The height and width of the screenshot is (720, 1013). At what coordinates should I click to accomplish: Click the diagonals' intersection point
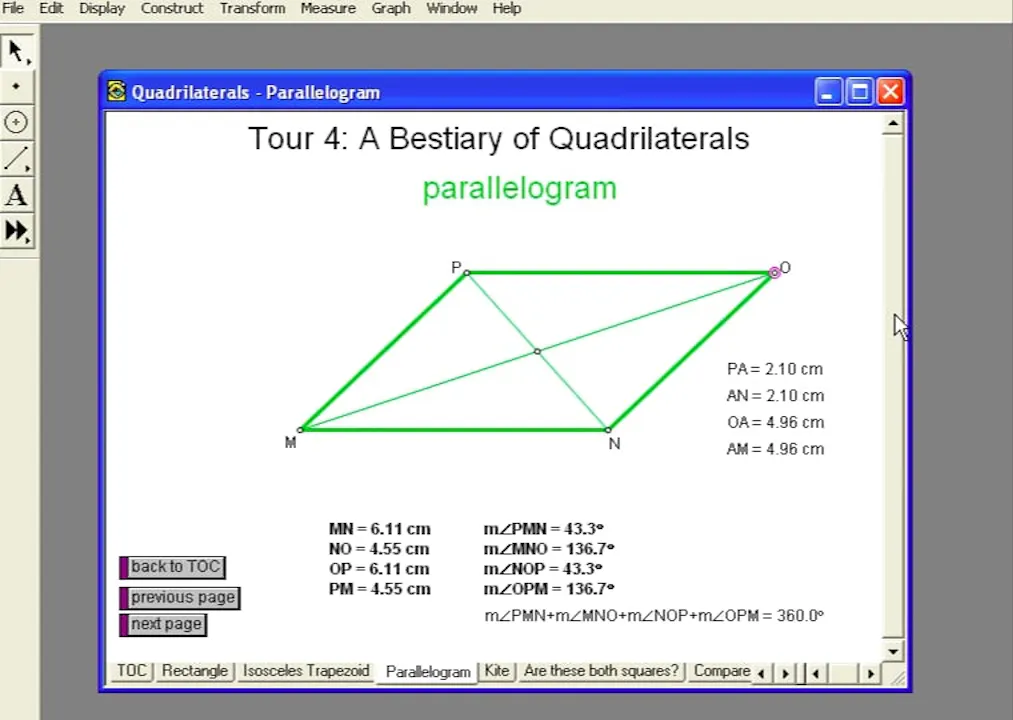[x=538, y=351]
